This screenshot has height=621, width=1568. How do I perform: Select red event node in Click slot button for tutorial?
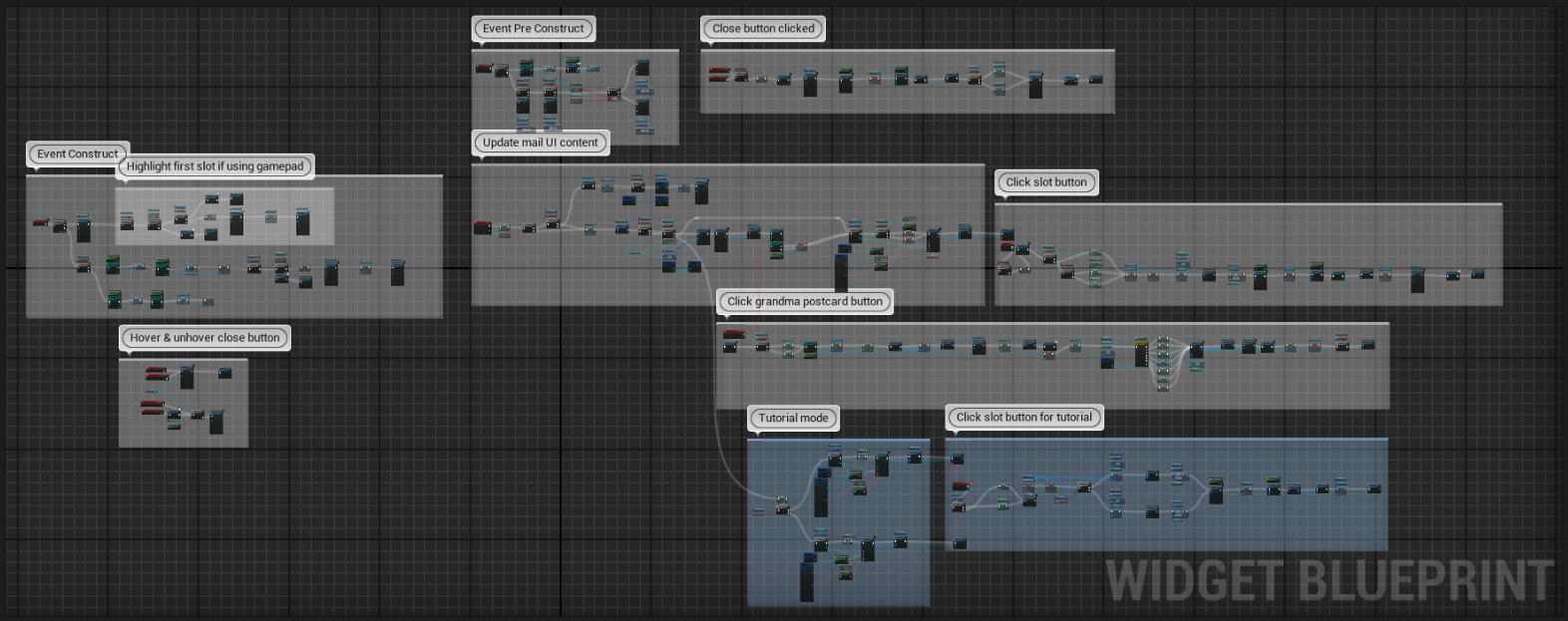[x=960, y=486]
